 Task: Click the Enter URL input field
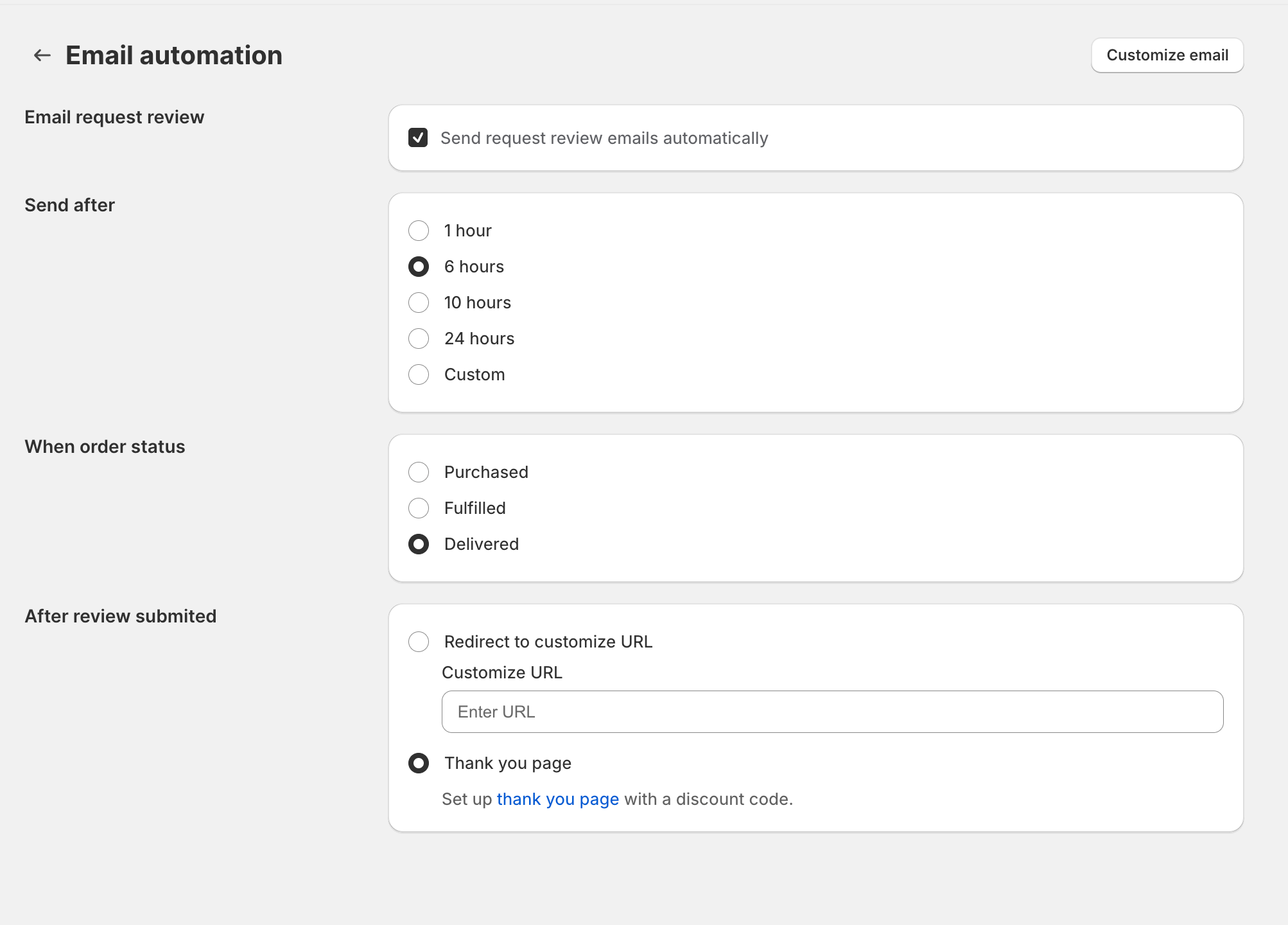[832, 712]
